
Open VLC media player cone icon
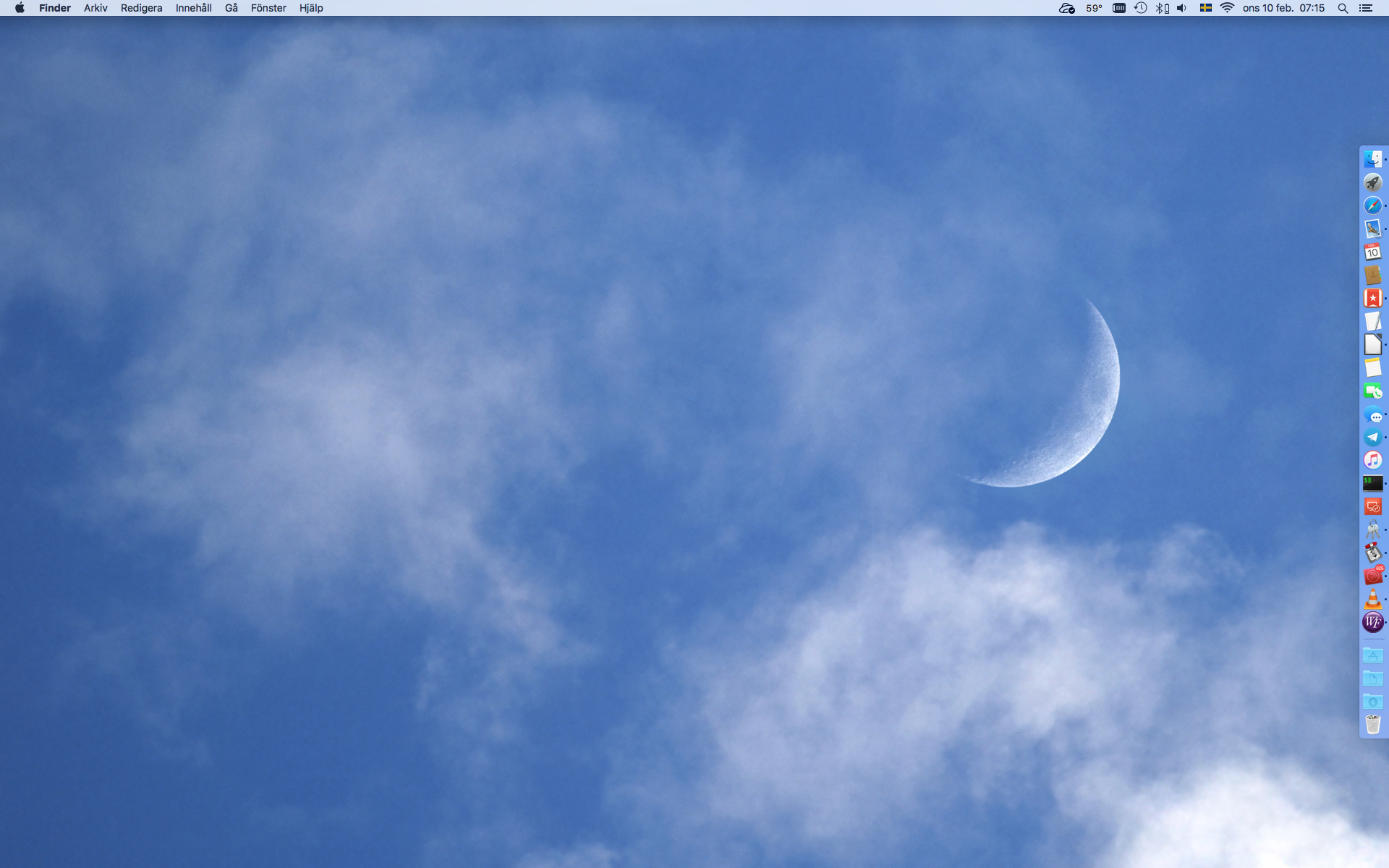[x=1372, y=599]
